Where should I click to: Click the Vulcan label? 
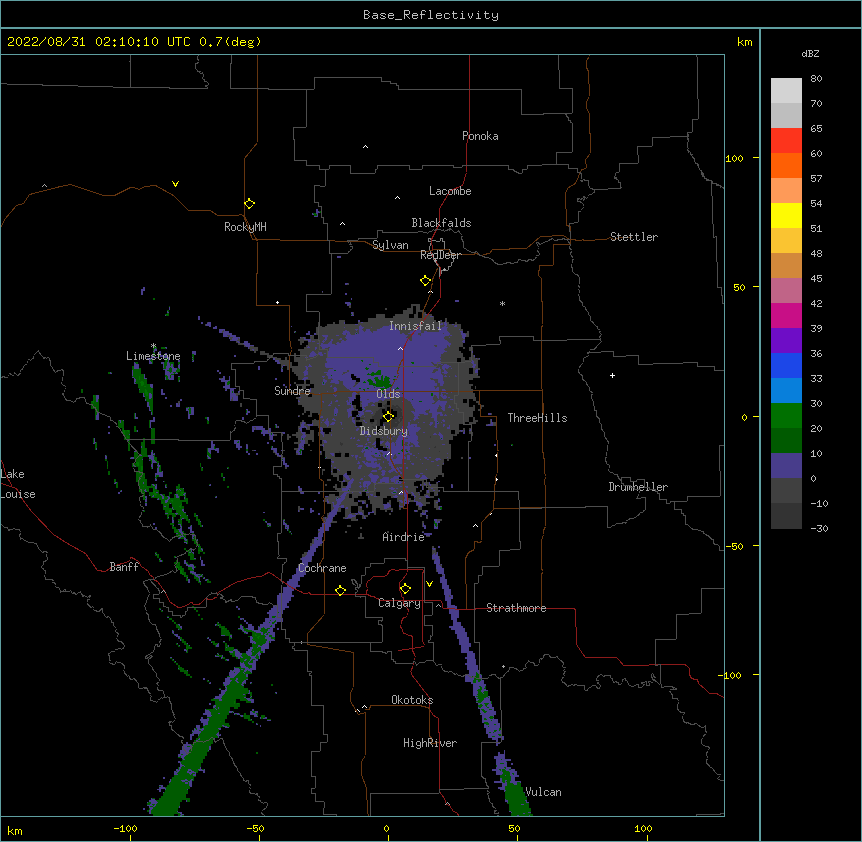[543, 792]
